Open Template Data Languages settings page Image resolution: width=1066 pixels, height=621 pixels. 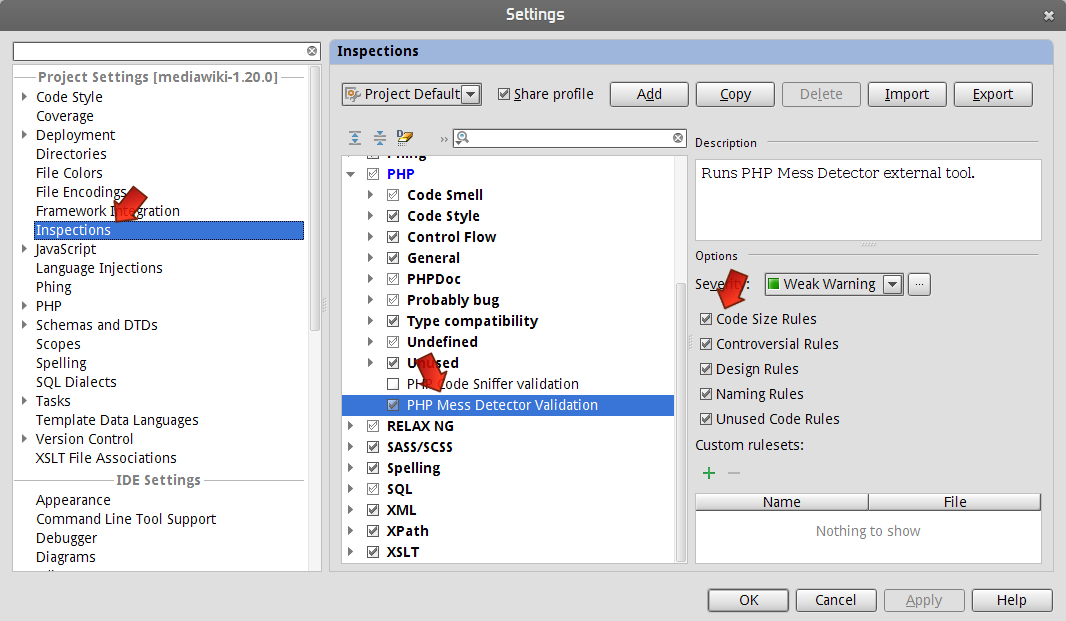tap(117, 420)
